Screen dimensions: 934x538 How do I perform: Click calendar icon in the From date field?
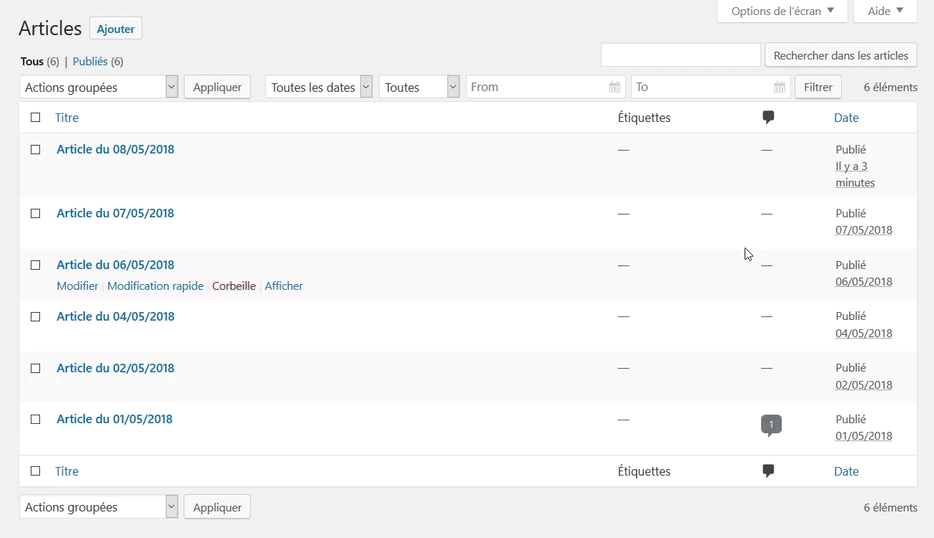click(614, 88)
